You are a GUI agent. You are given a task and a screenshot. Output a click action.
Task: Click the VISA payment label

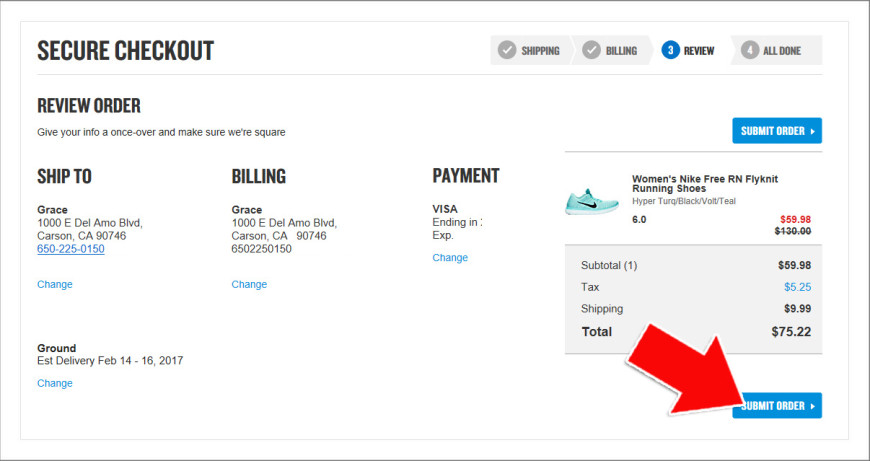445,209
